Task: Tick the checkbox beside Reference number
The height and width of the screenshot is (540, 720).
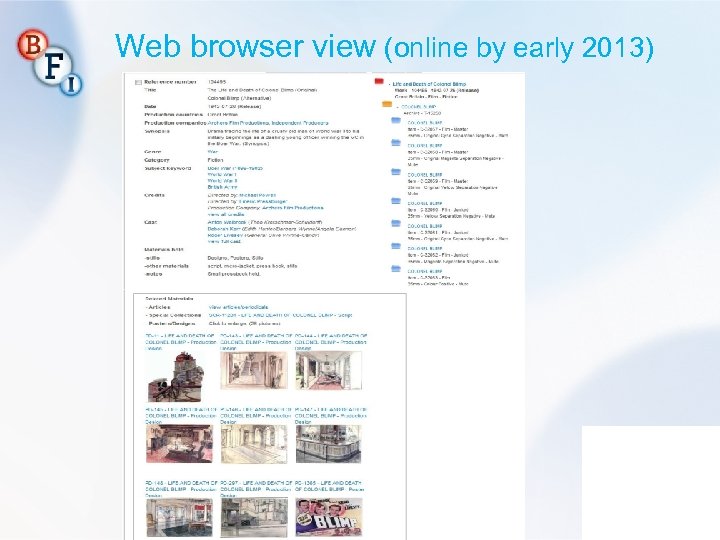Action: [x=138, y=83]
